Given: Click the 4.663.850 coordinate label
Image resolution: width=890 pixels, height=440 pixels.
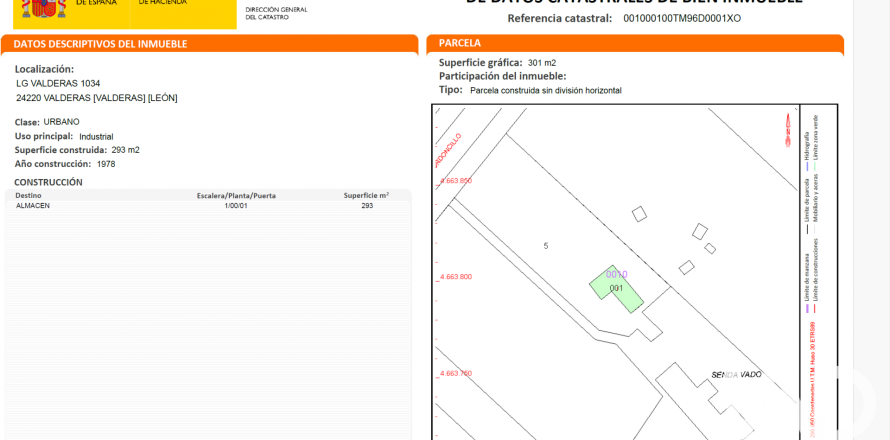Looking at the screenshot, I should pos(455,181).
